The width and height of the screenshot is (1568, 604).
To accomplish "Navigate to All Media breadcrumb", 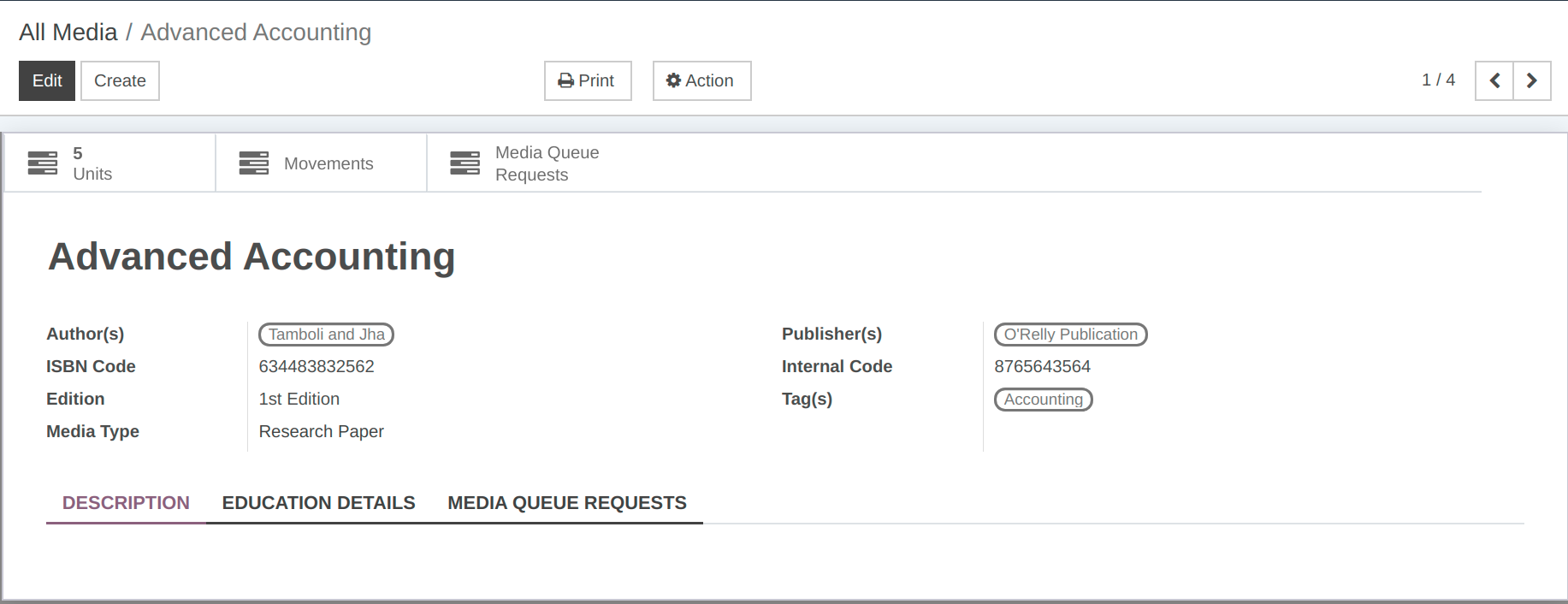I will (68, 33).
